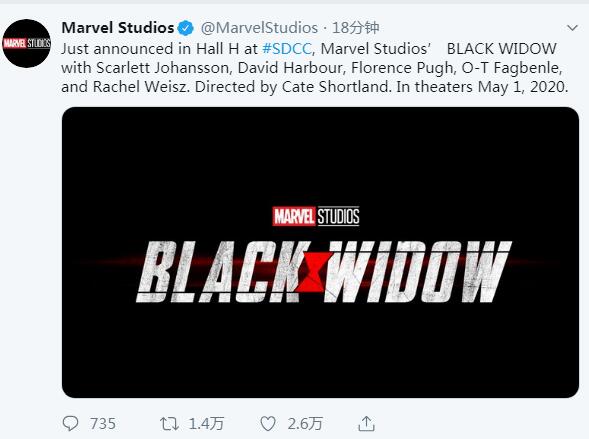
Task: Click the blue verified badge icon
Action: [185, 28]
